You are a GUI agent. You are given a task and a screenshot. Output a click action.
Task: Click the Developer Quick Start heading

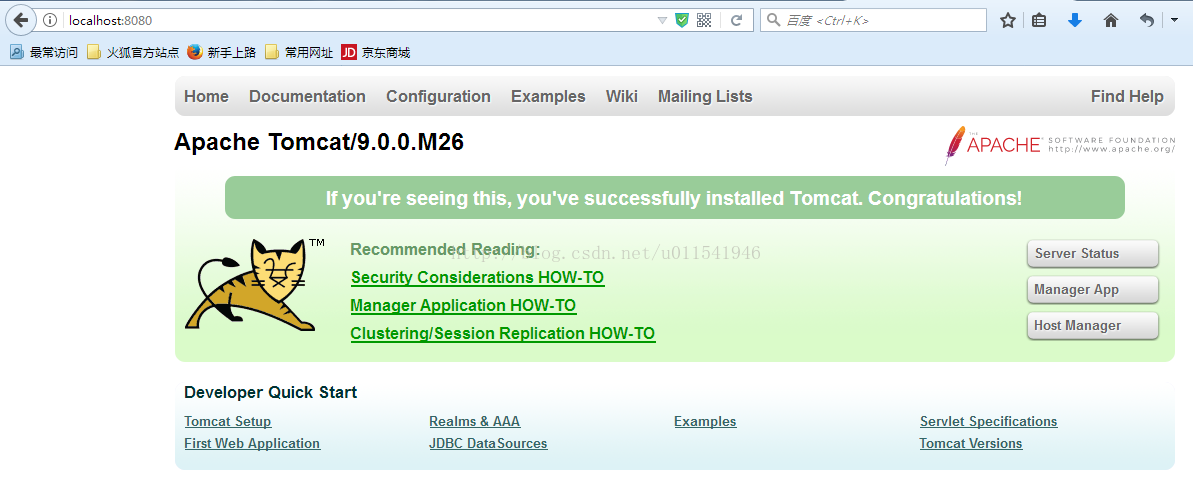(x=270, y=393)
